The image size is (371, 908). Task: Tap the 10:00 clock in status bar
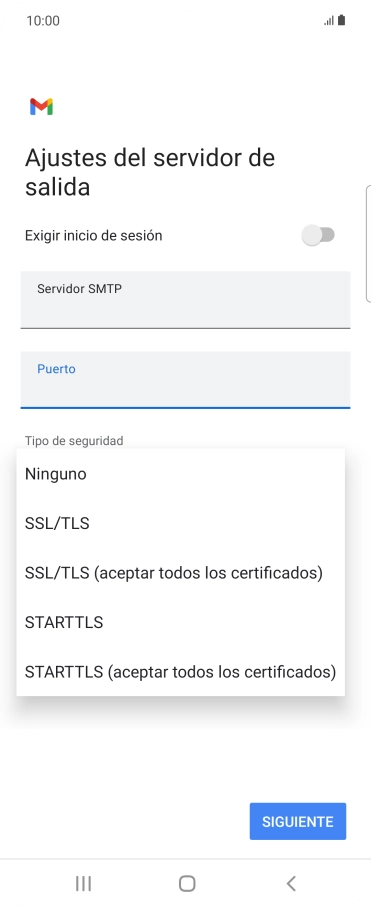tap(43, 21)
